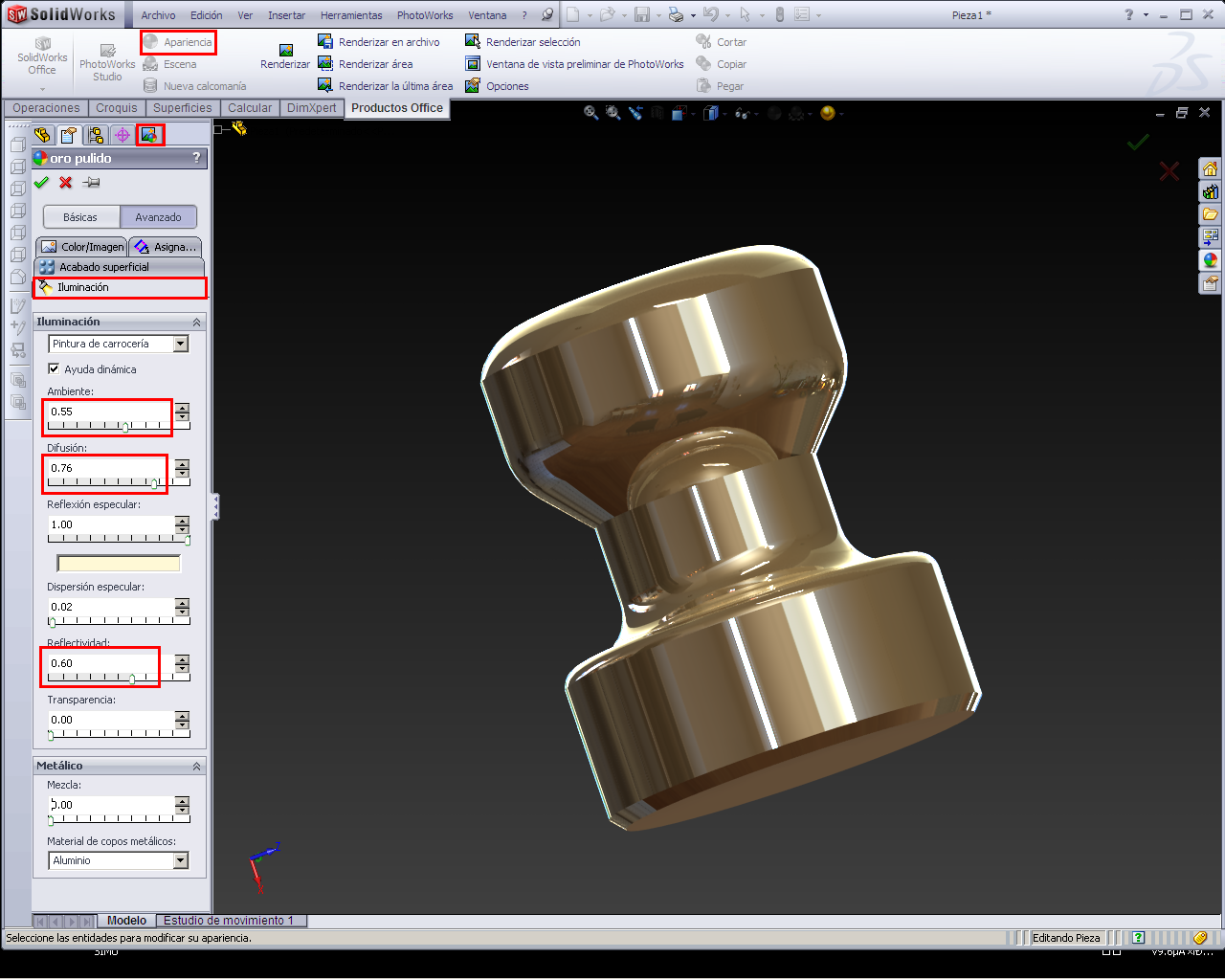Click Ventana de vista preliminar de PhotoWorks
Image resolution: width=1225 pixels, height=980 pixels.
pos(574,64)
